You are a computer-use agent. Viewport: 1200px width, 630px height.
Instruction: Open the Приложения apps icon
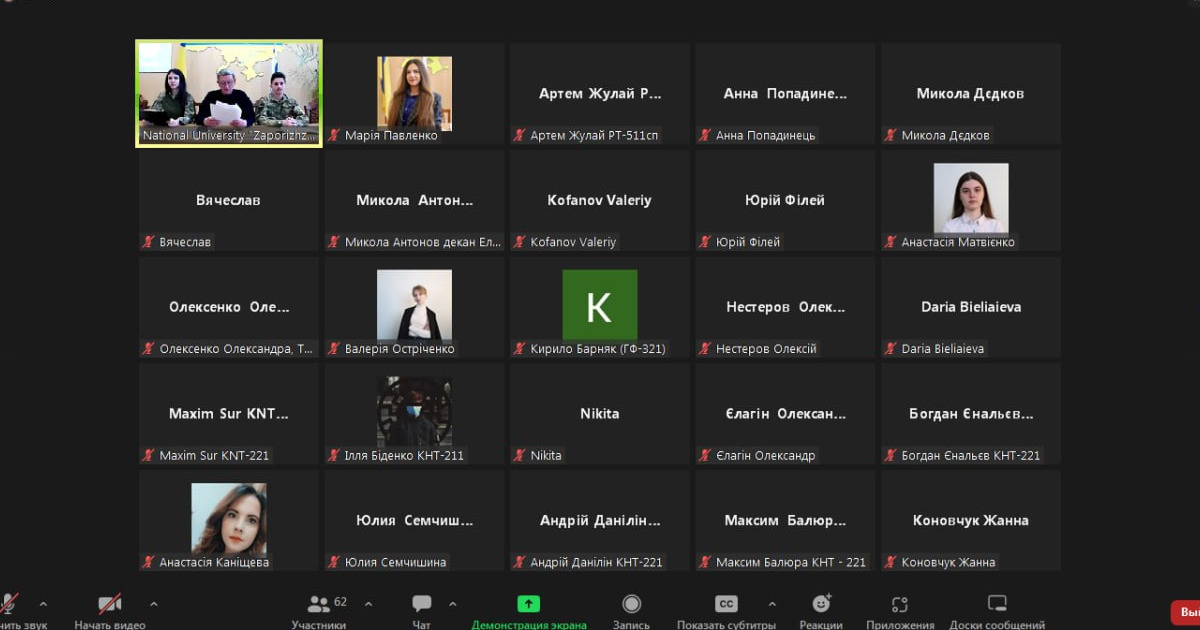pyautogui.click(x=899, y=604)
